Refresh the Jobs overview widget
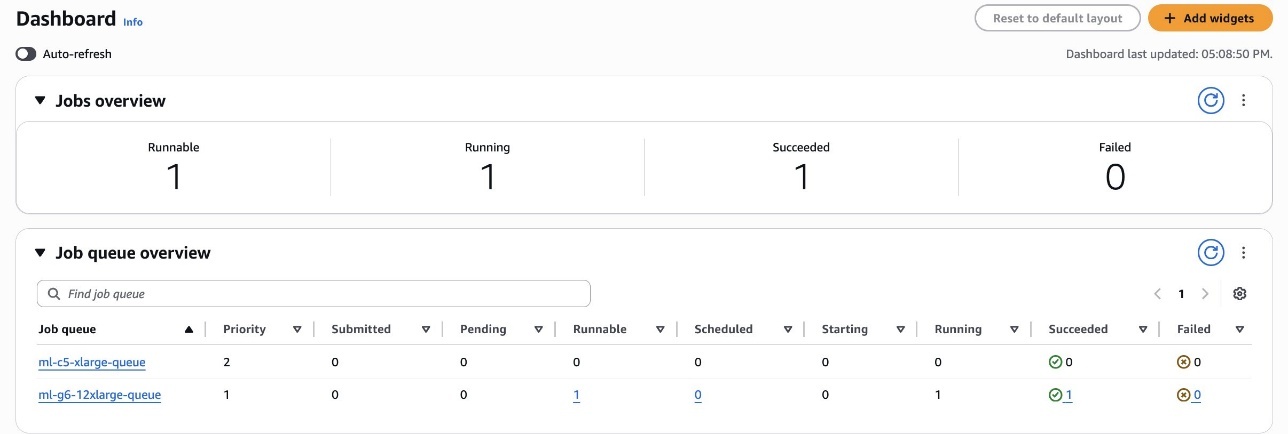The width and height of the screenshot is (1288, 434). point(1210,100)
